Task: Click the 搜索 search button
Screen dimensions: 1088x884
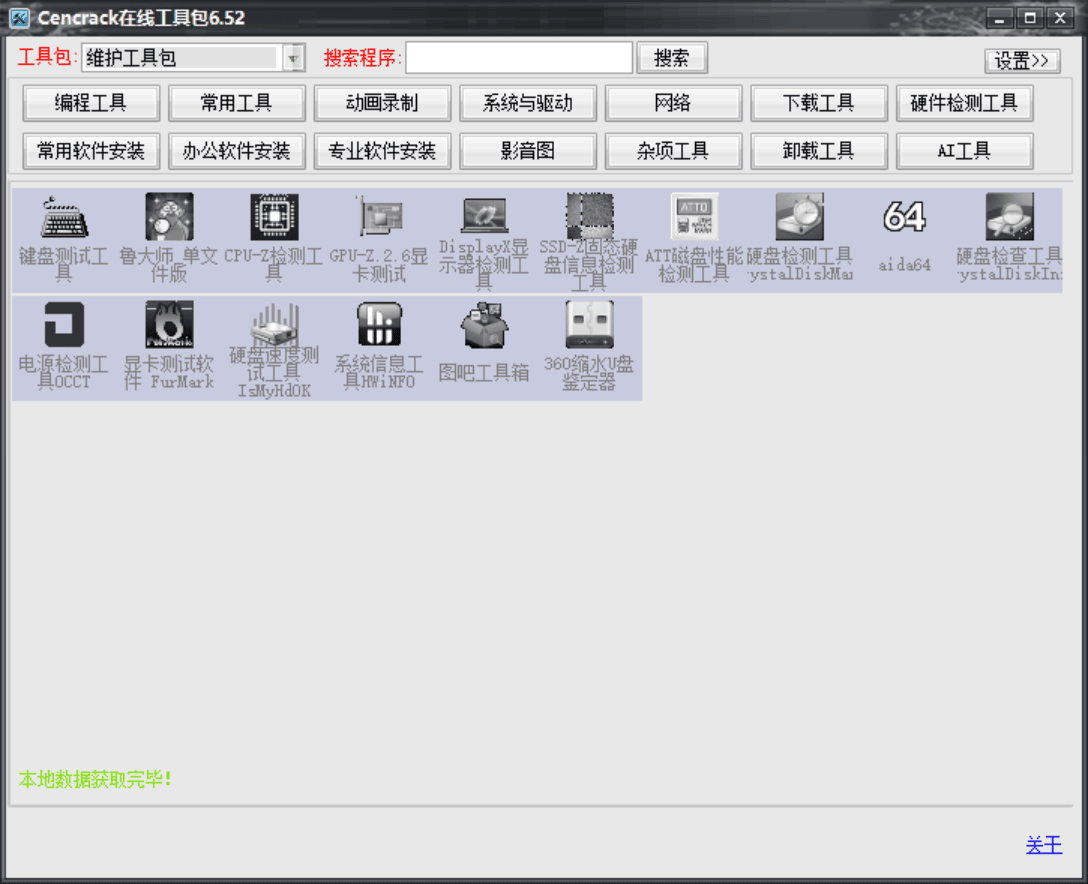Action: 672,58
